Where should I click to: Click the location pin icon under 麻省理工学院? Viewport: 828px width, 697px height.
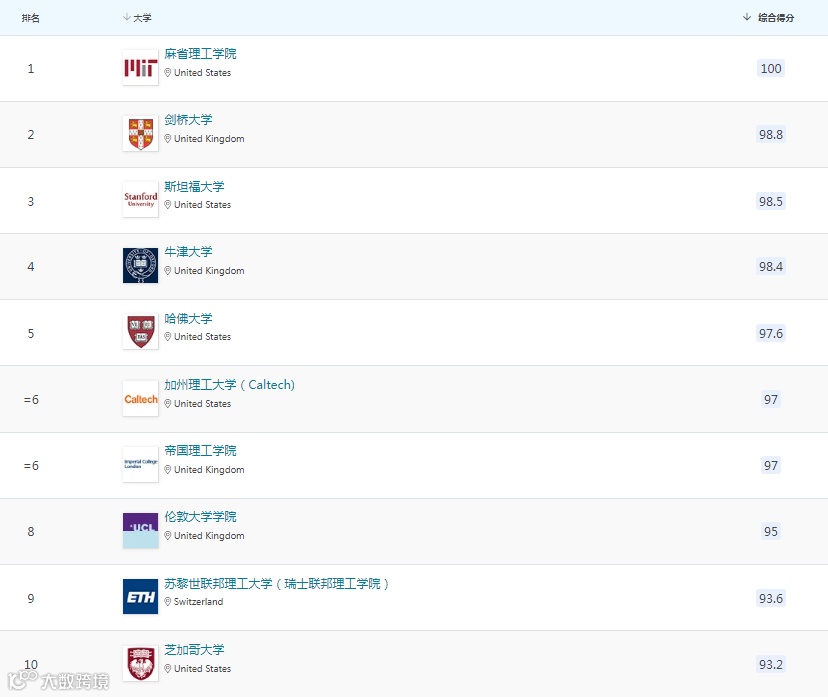coord(167,73)
